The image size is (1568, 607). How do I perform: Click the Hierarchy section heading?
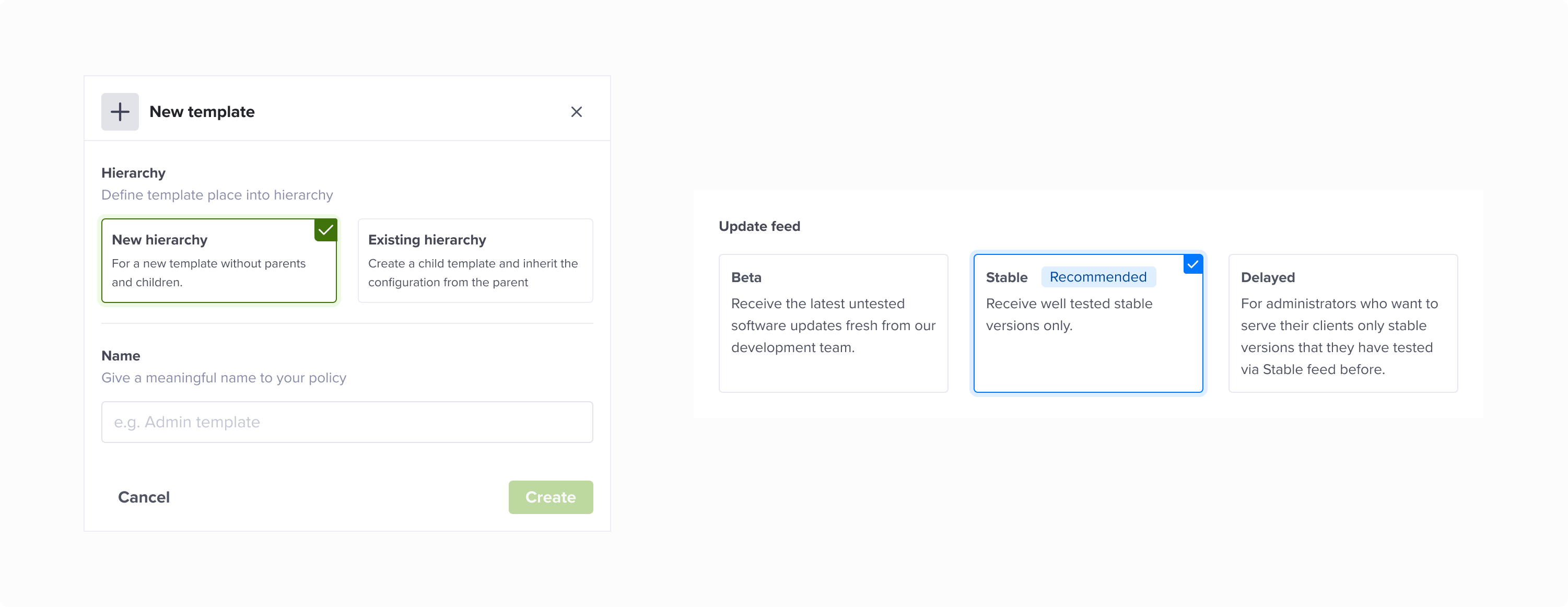[133, 172]
